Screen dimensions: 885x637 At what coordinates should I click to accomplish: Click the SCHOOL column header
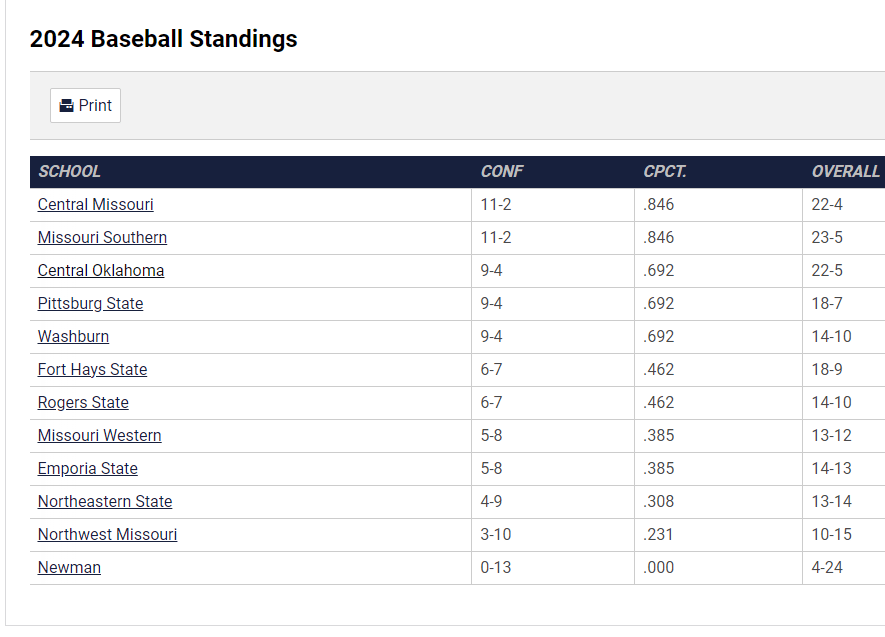(70, 172)
